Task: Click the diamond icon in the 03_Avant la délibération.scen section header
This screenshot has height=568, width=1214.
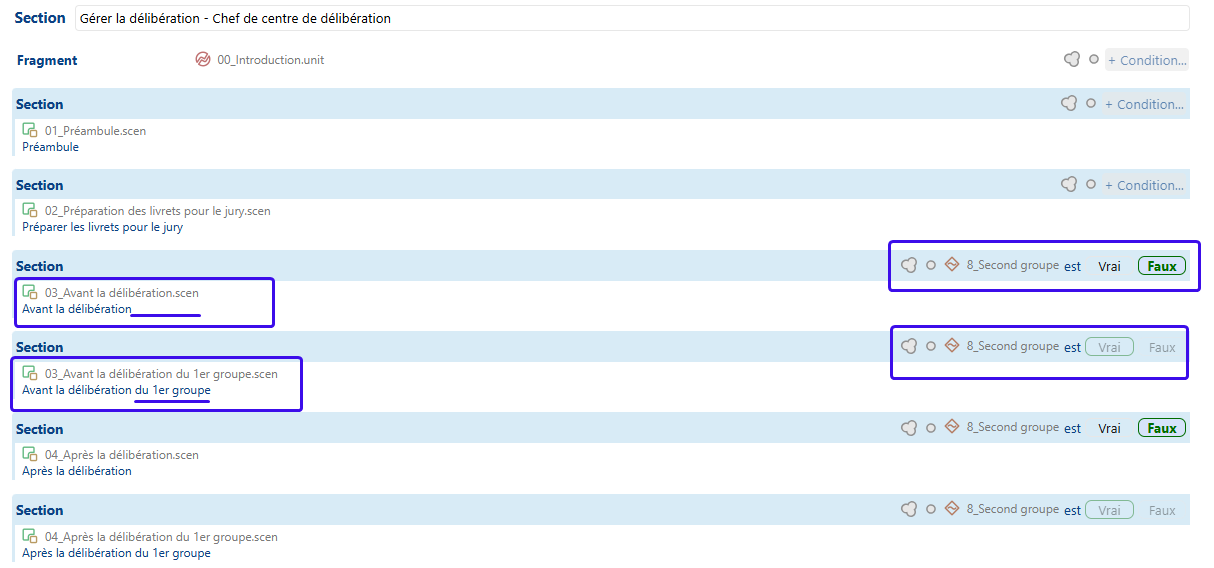Action: click(952, 265)
